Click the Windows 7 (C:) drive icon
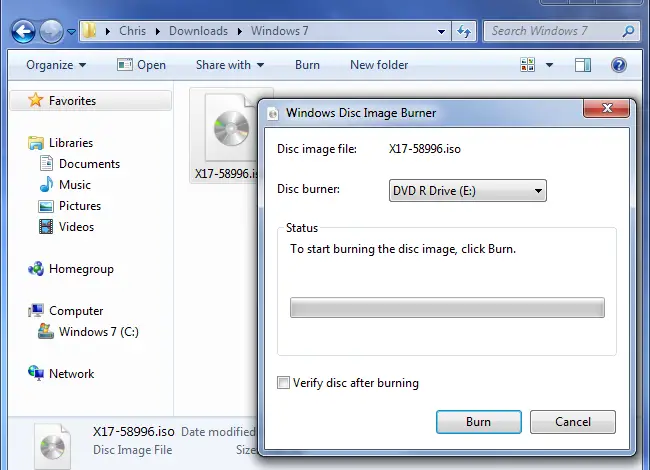 [x=46, y=331]
